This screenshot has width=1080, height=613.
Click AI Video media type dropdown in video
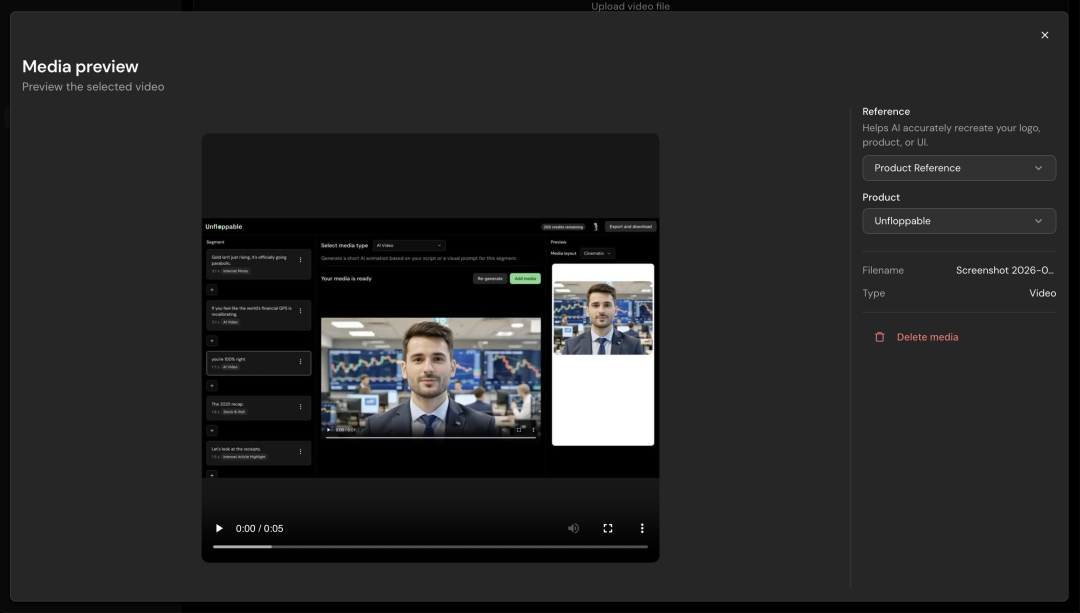409,245
